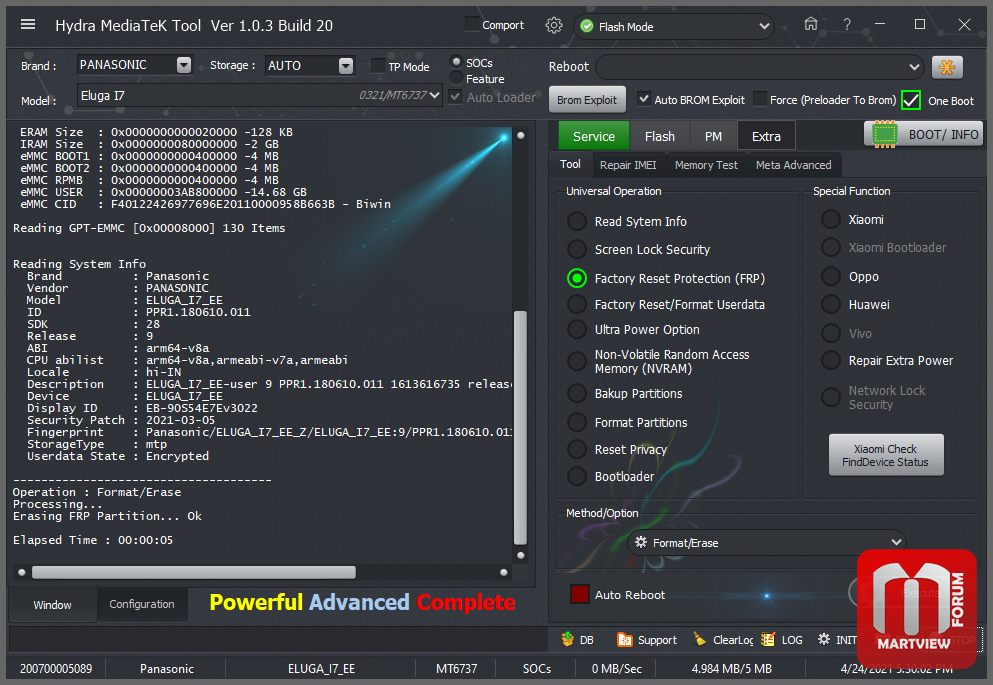This screenshot has width=993, height=685.
Task: Open the Repair IMEI tab
Action: (628, 165)
